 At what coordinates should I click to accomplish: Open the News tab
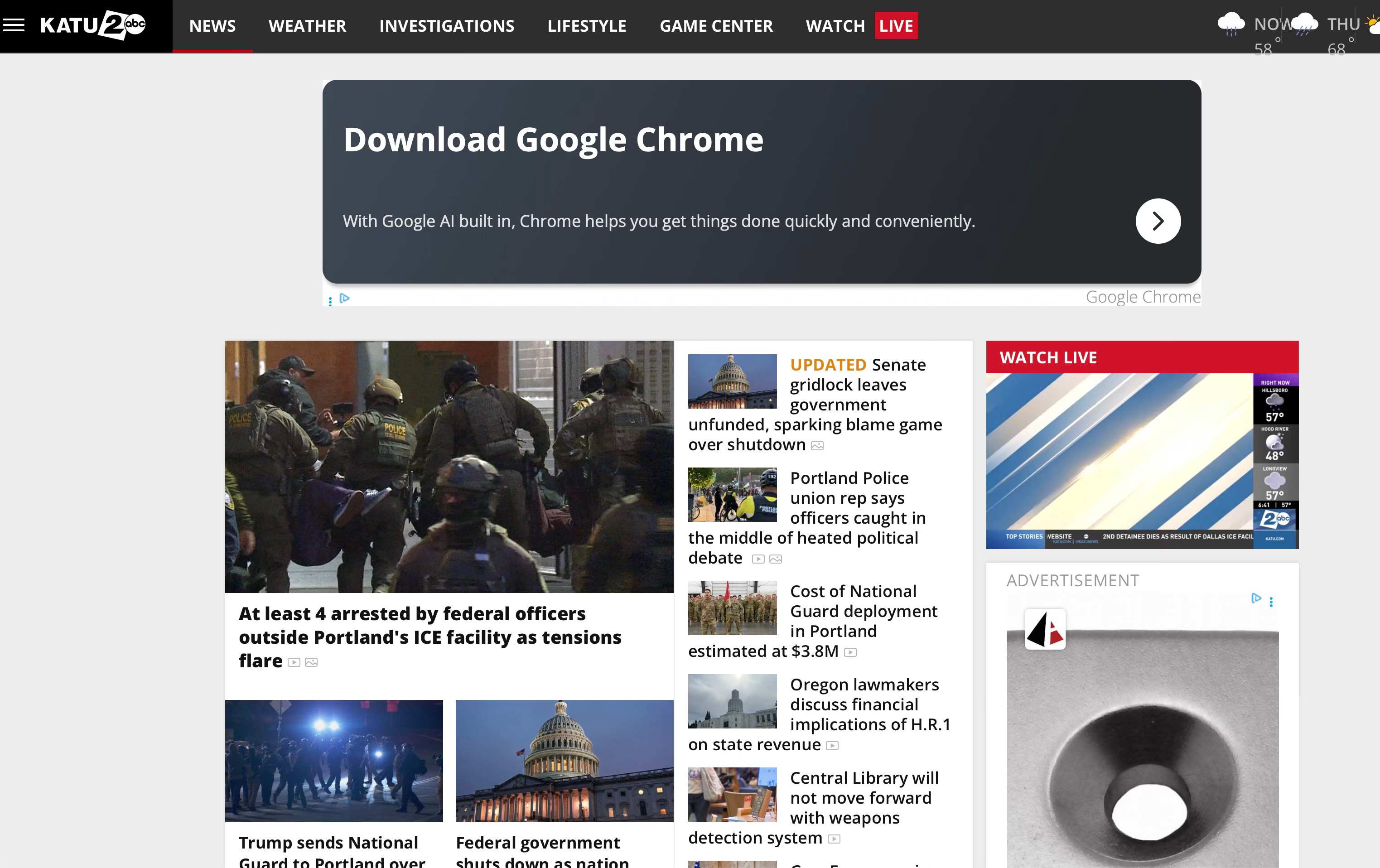point(212,26)
